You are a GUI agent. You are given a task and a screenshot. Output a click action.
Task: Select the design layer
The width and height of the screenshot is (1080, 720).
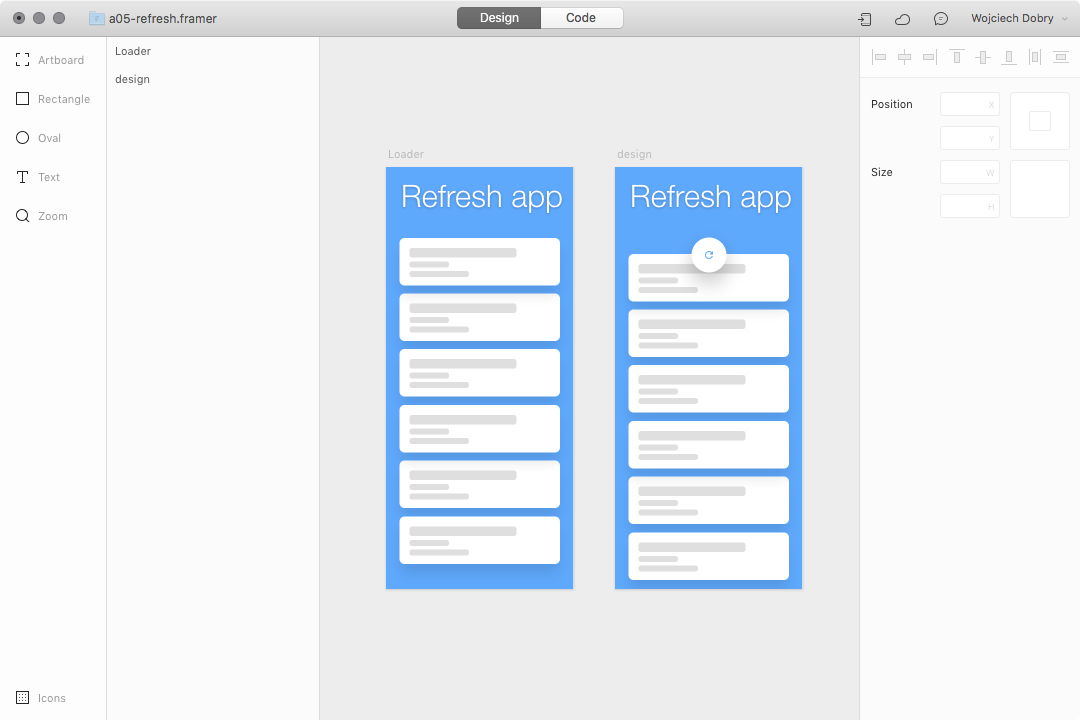(x=132, y=79)
